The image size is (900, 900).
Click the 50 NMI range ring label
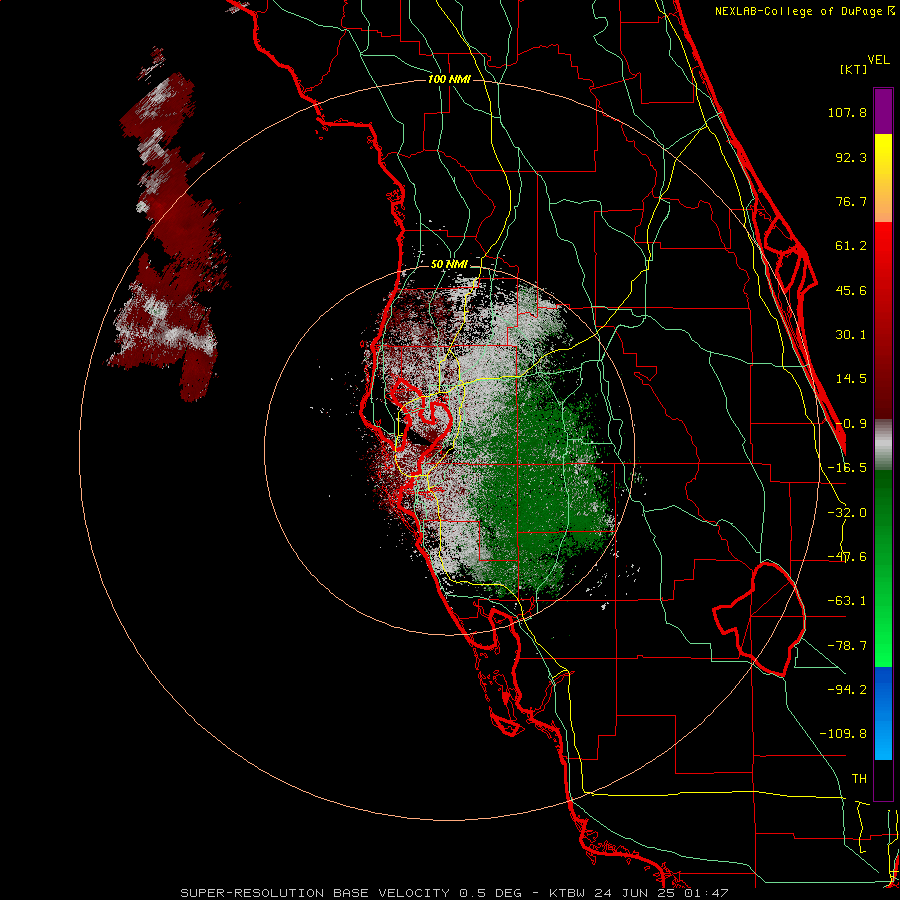(449, 265)
